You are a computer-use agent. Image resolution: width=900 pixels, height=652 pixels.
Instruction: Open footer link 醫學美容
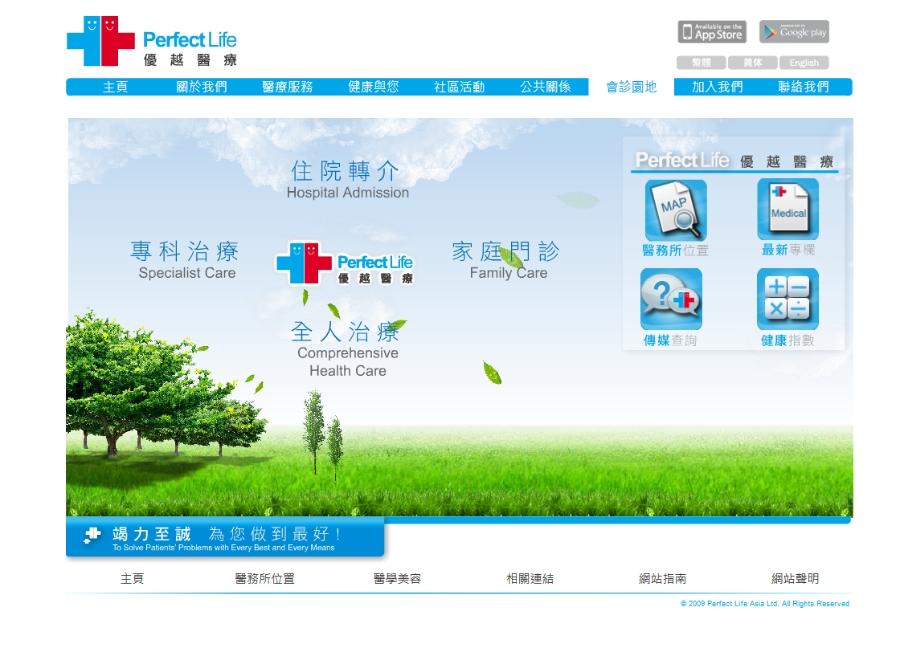(397, 579)
